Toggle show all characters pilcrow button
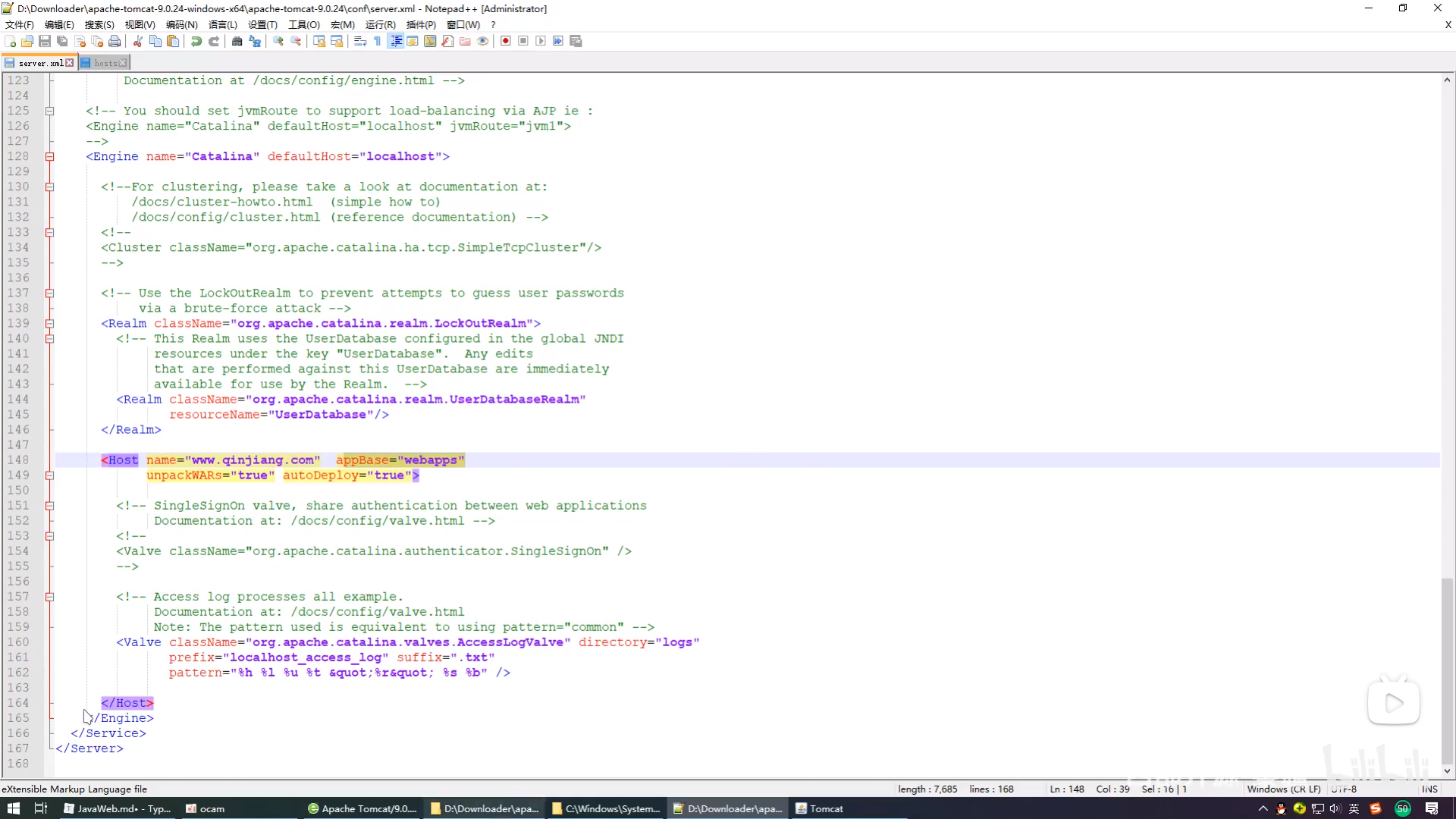This screenshot has width=1456, height=819. pos(378,41)
